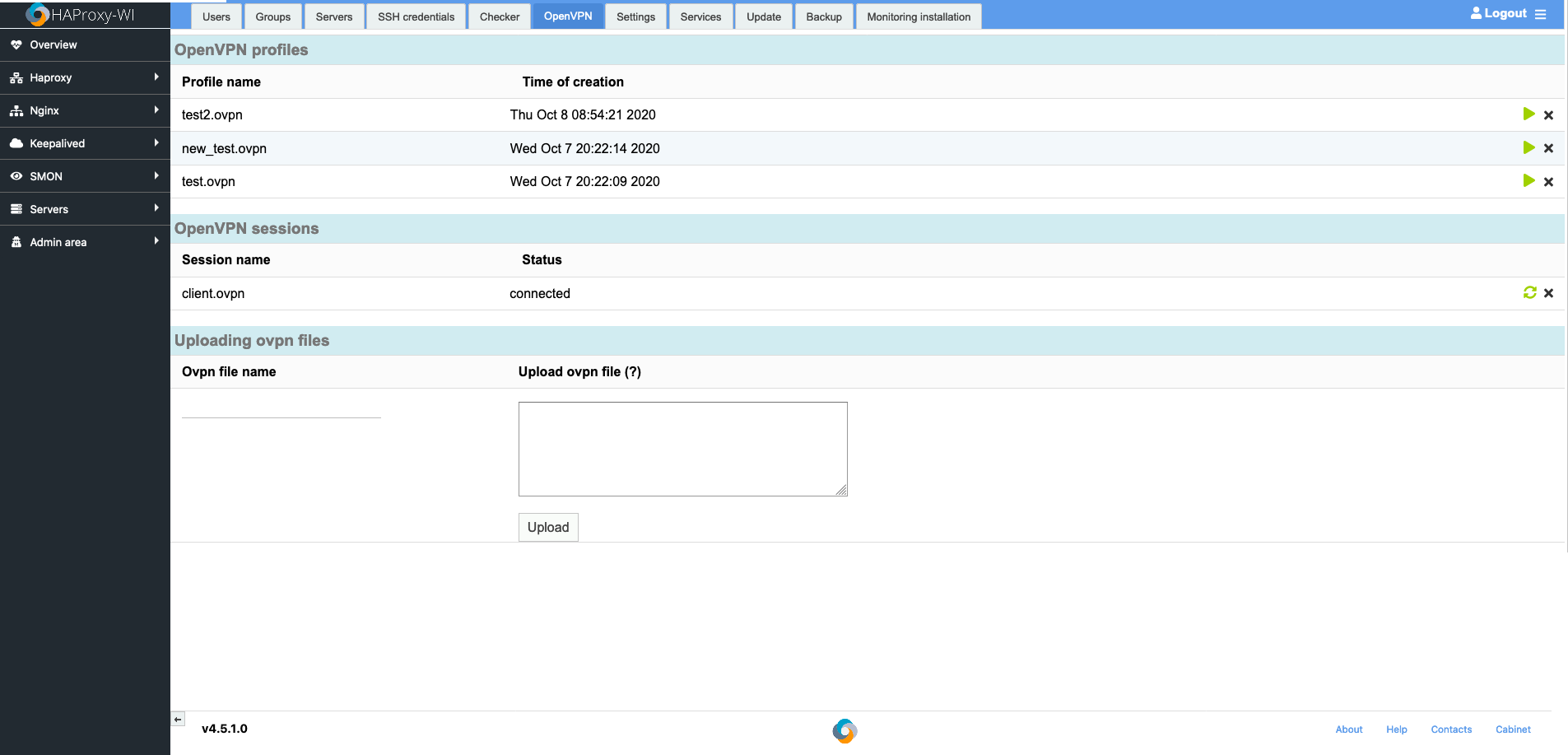Click the Thu Oct 8 08:54:21 2020 timestamp

click(583, 114)
